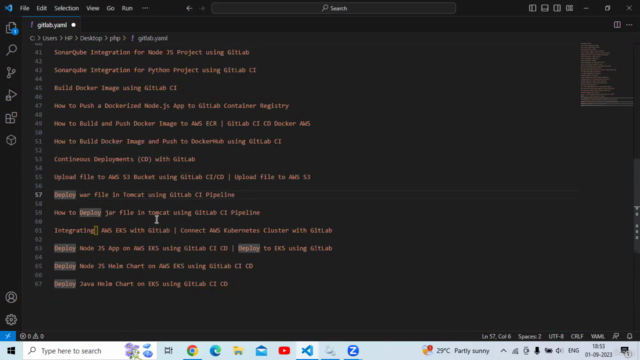Open Task View on taskbar
The height and width of the screenshot is (360, 640).
click(x=168, y=351)
